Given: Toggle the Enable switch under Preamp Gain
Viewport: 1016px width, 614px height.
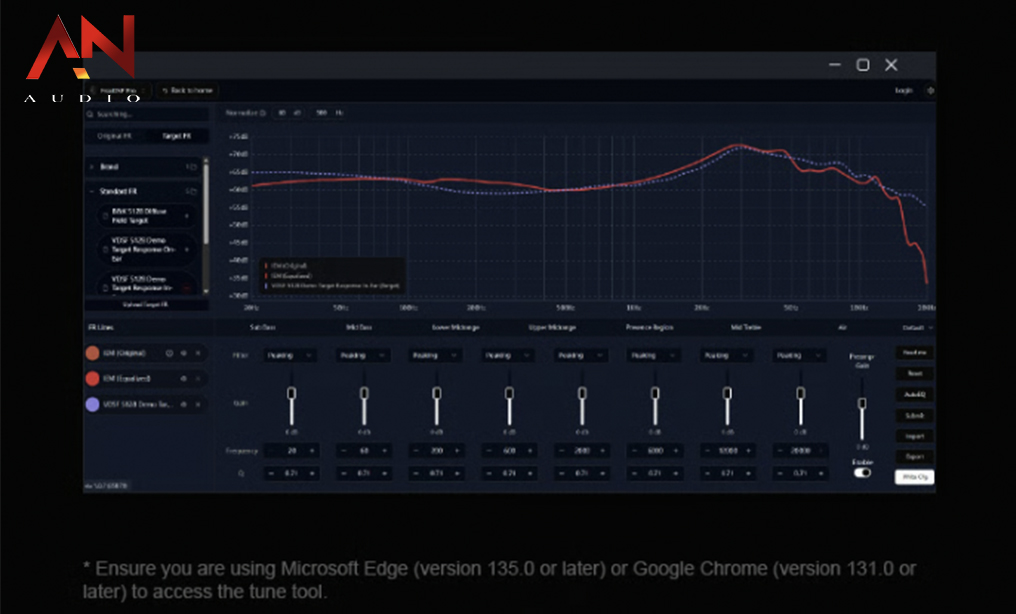Looking at the screenshot, I should tap(862, 473).
